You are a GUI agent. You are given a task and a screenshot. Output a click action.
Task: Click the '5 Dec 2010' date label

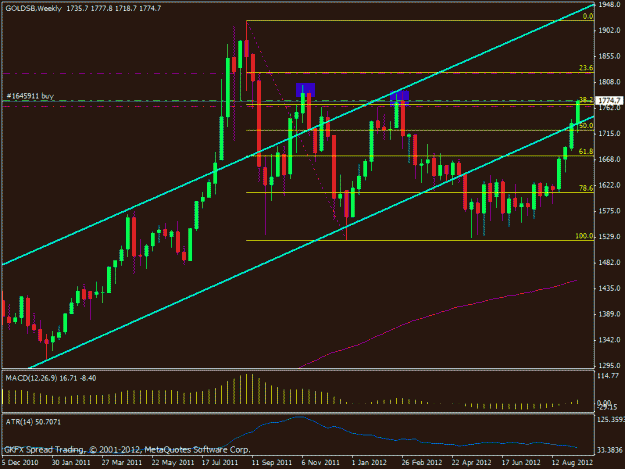(x=20, y=463)
